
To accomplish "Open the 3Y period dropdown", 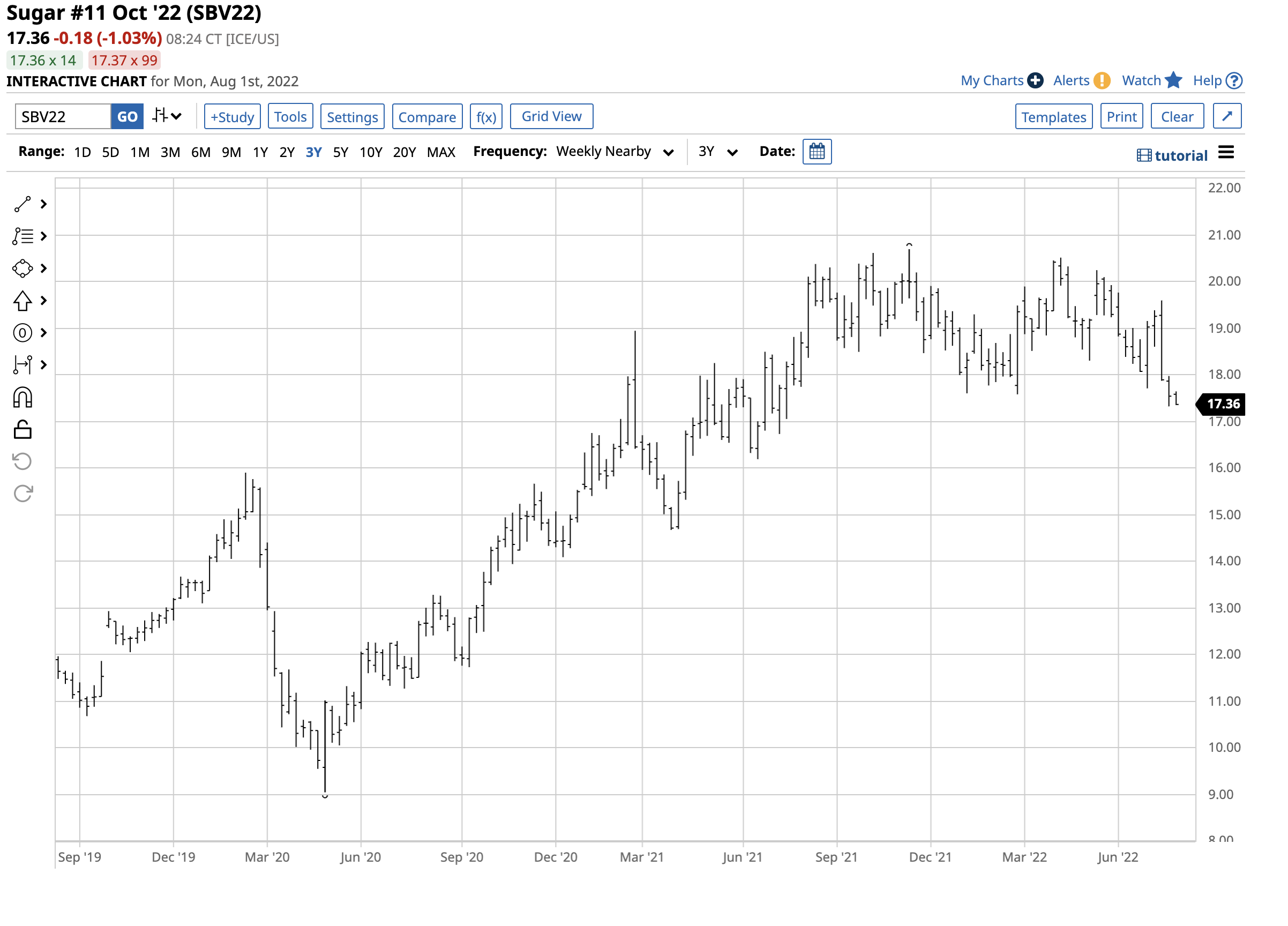I will click(717, 152).
